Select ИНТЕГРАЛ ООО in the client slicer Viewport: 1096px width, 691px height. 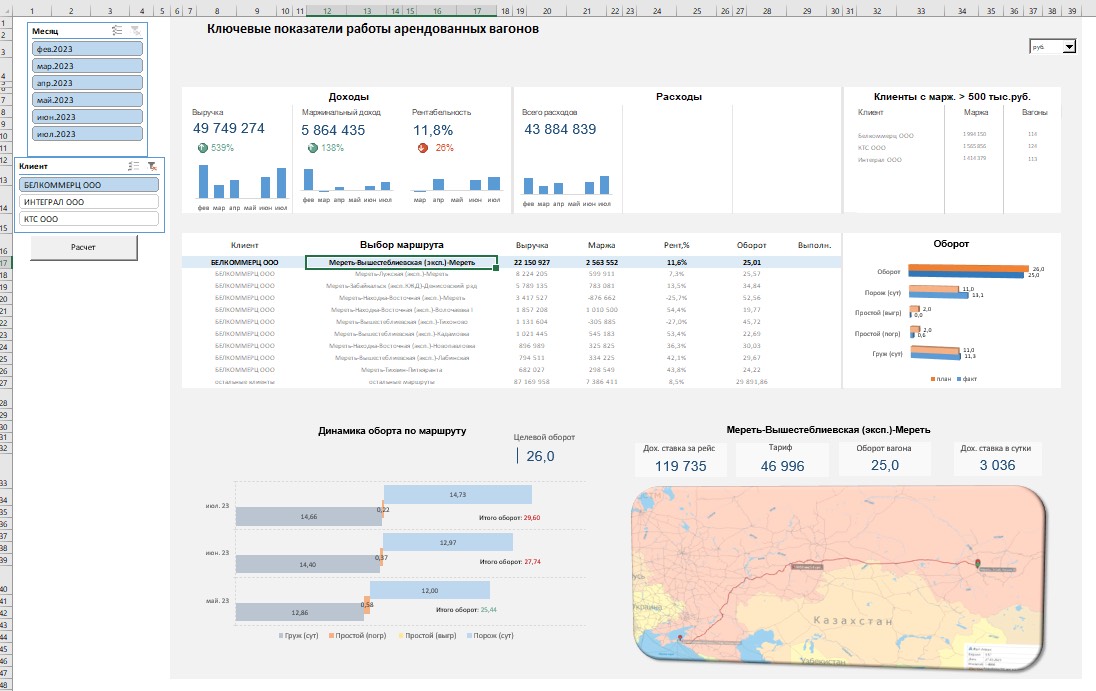[89, 201]
